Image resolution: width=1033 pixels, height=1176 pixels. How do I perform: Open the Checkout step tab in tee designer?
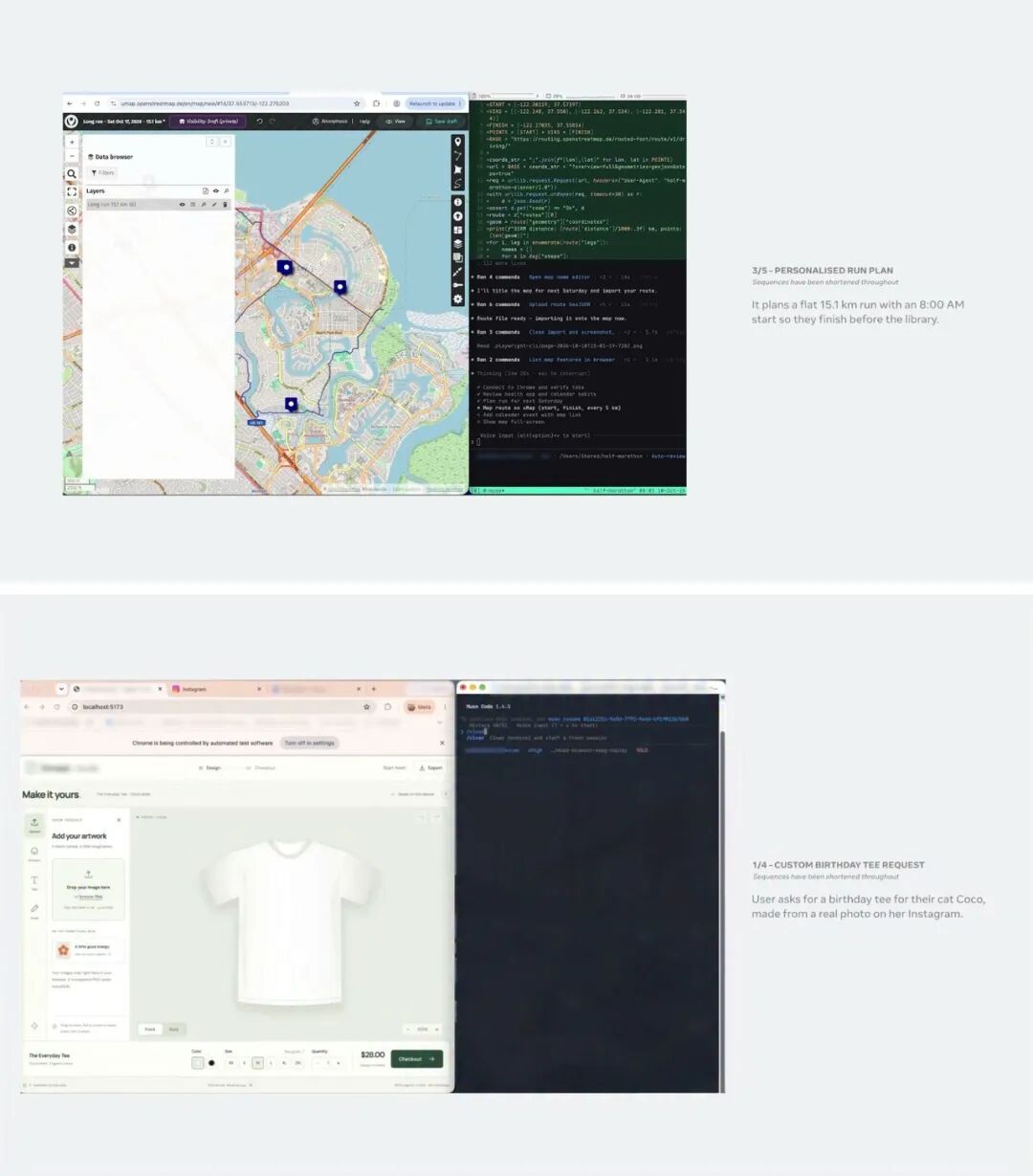(261, 767)
